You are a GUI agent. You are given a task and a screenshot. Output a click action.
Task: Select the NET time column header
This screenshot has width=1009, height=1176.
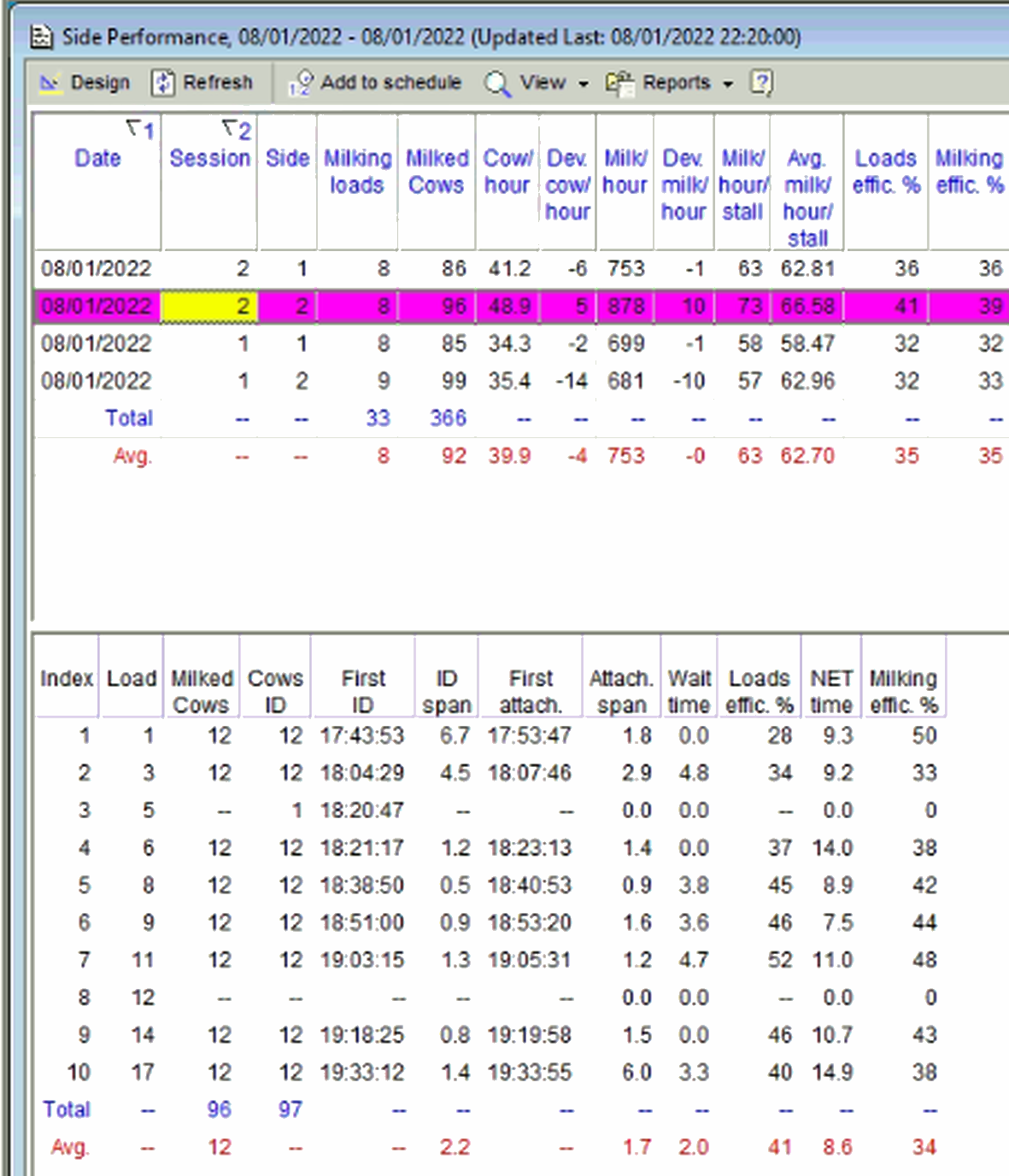tap(830, 691)
